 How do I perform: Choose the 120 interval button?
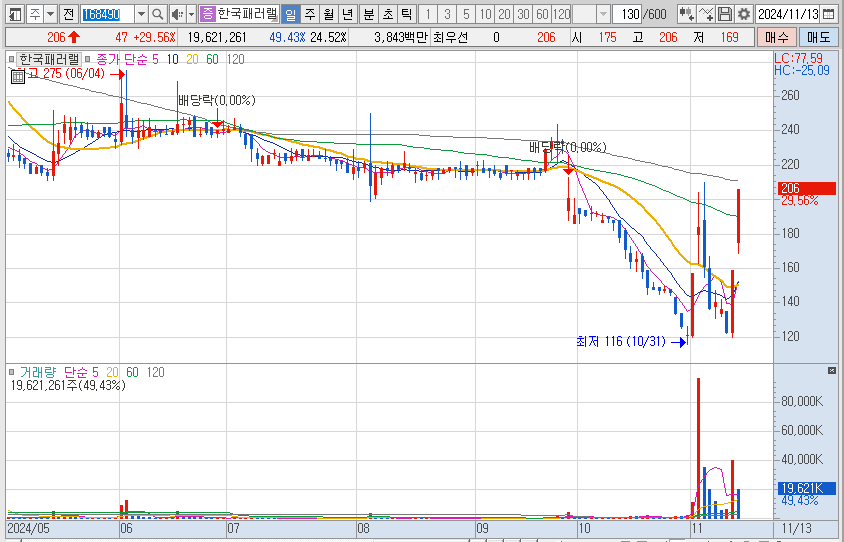(x=561, y=14)
